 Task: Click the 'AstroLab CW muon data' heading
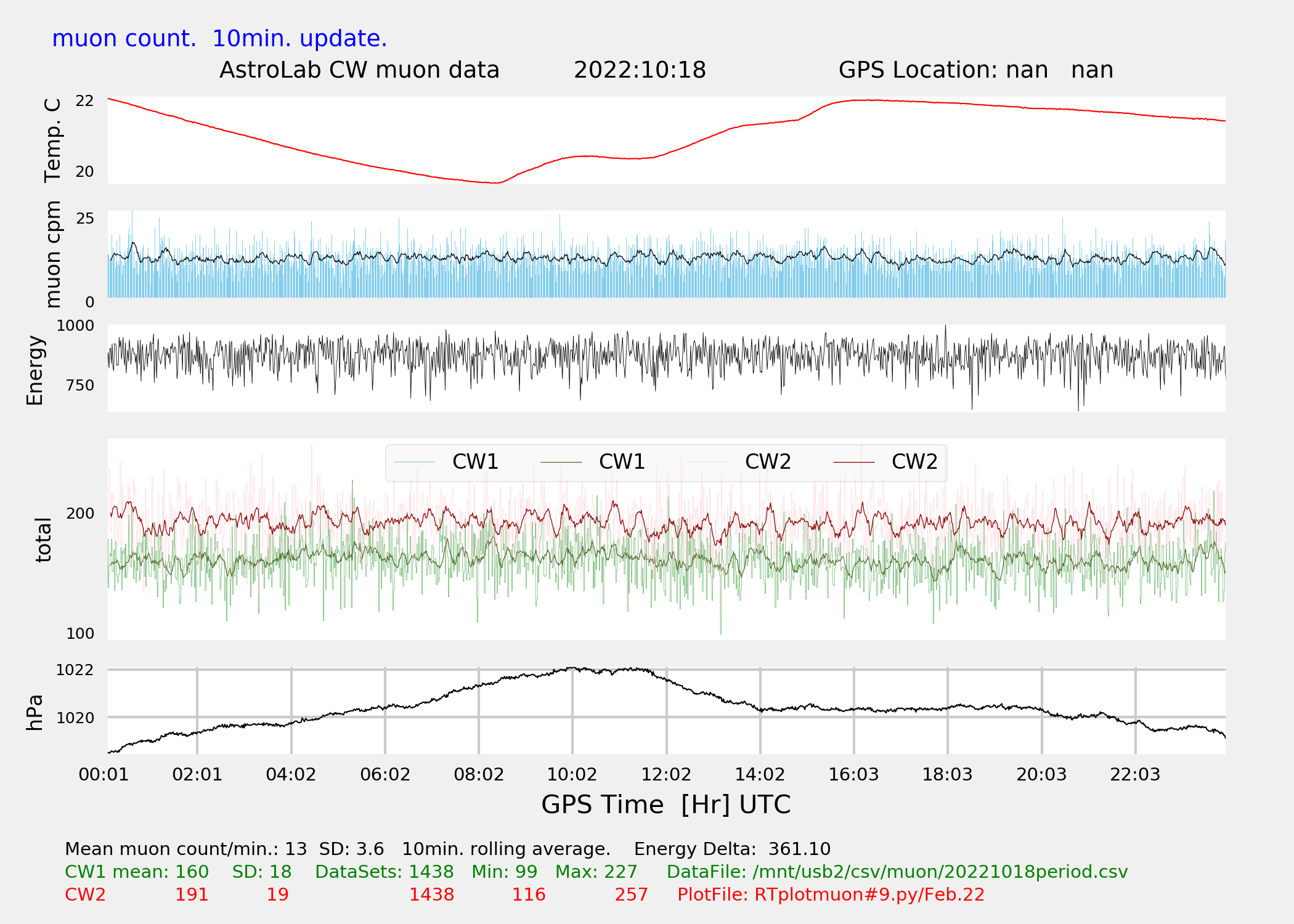(x=359, y=70)
